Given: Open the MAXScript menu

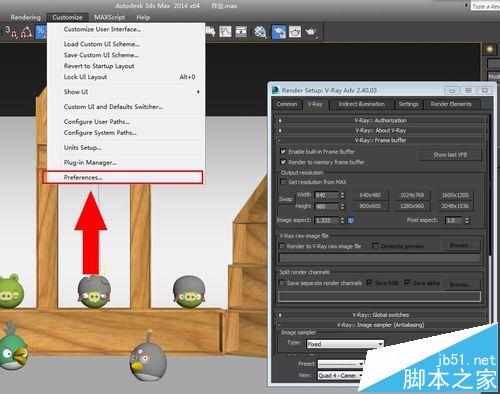Looking at the screenshot, I should (109, 17).
